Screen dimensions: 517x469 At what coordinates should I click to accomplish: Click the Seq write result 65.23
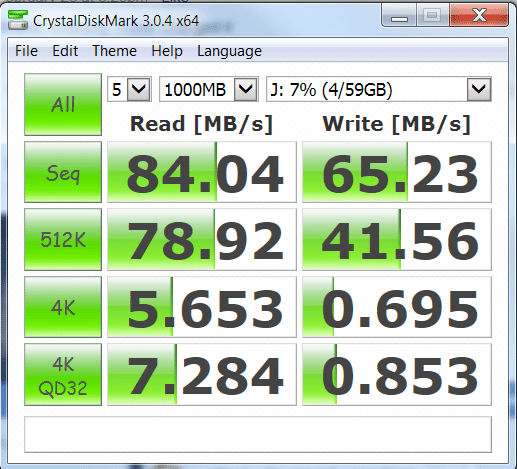click(x=397, y=172)
